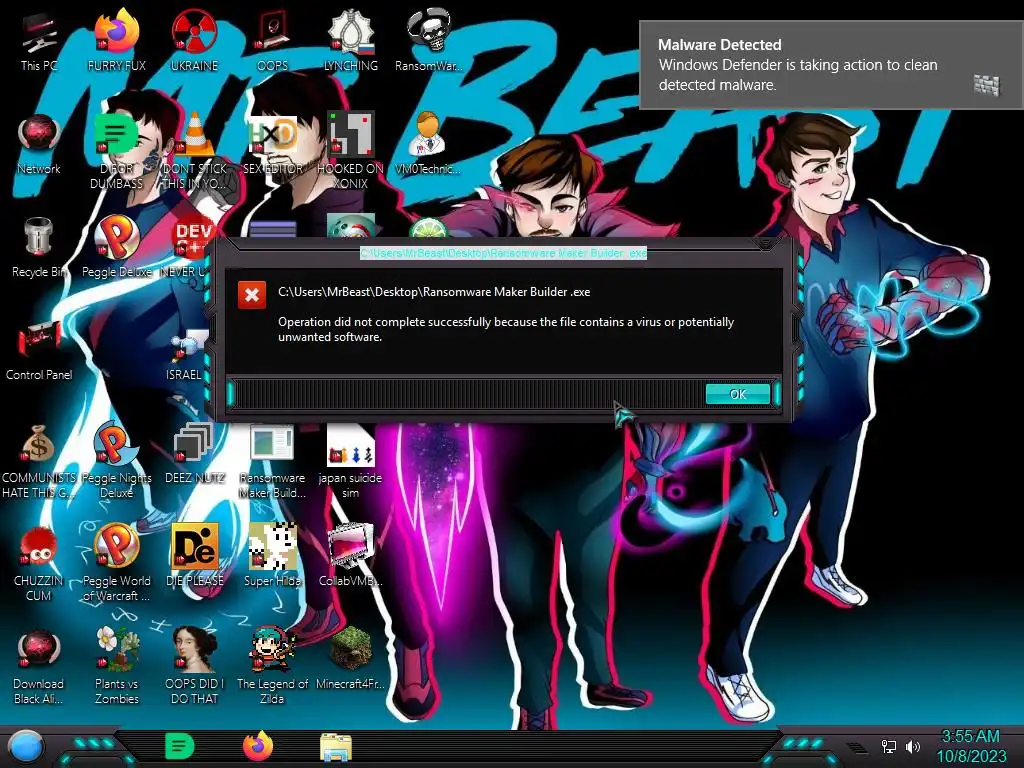Screen dimensions: 1024x768
Task: Click the Malware Detected notification
Action: [x=831, y=65]
